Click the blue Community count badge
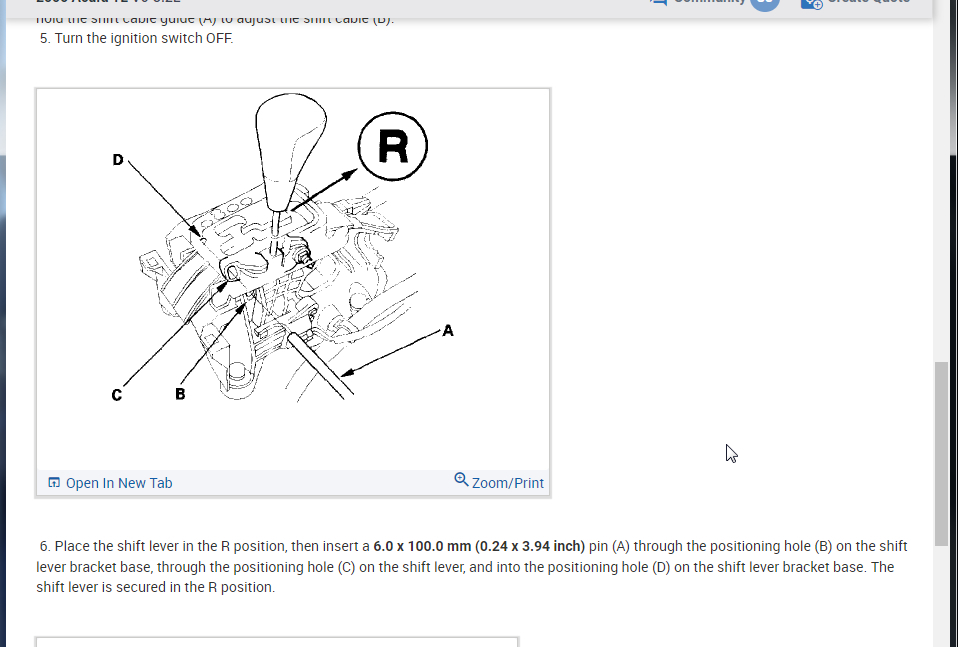Image resolution: width=958 pixels, height=647 pixels. (765, 4)
